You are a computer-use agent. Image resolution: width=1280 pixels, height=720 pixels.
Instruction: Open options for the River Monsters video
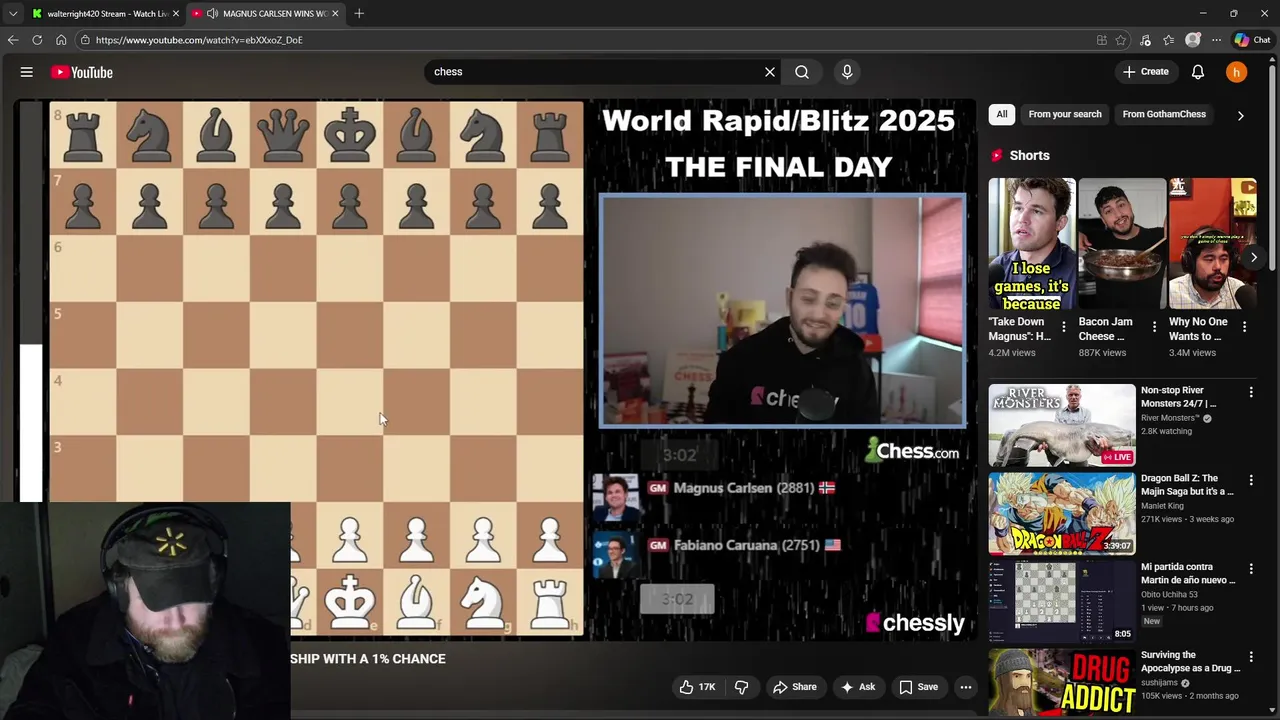[1251, 392]
